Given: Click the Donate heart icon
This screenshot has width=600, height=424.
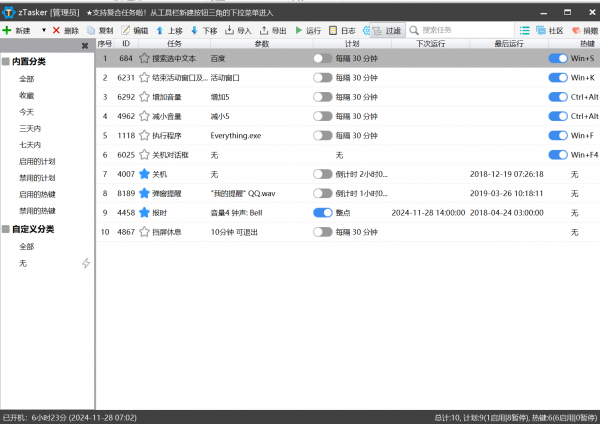Looking at the screenshot, I should (576, 30).
